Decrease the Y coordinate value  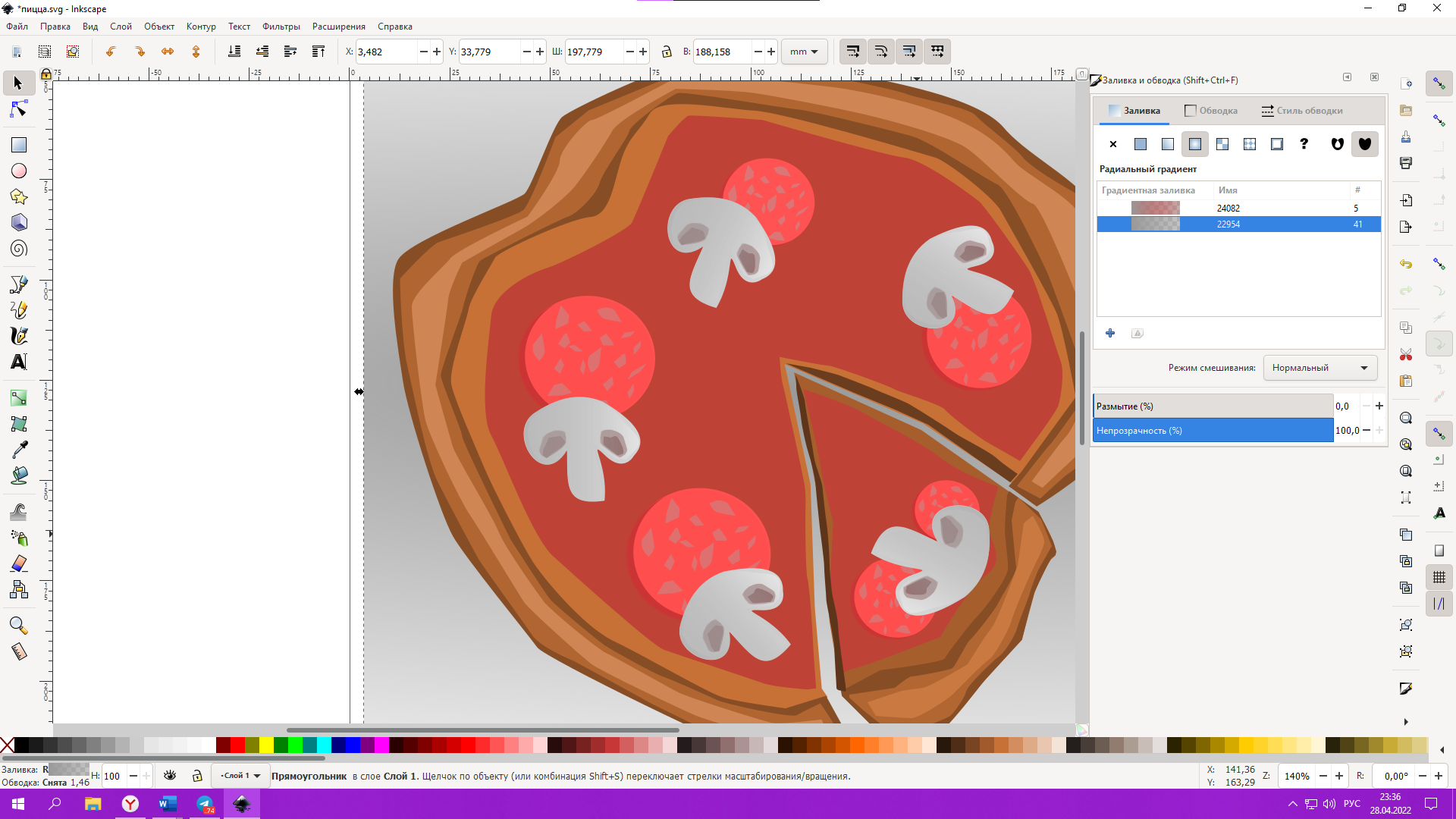[526, 52]
